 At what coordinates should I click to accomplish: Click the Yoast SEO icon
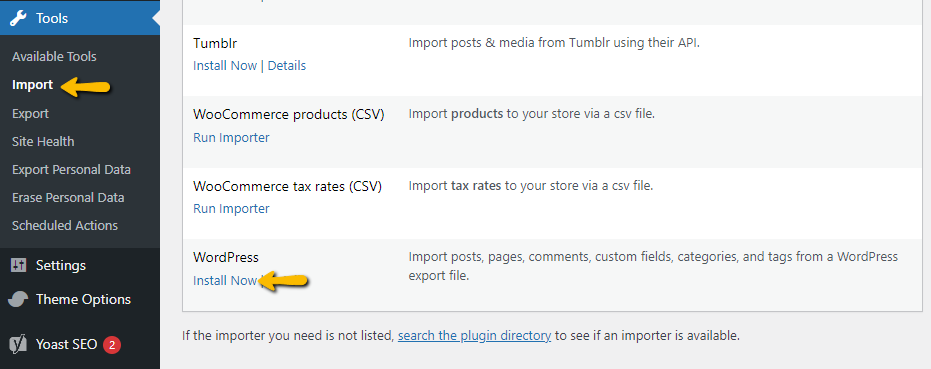tap(18, 344)
